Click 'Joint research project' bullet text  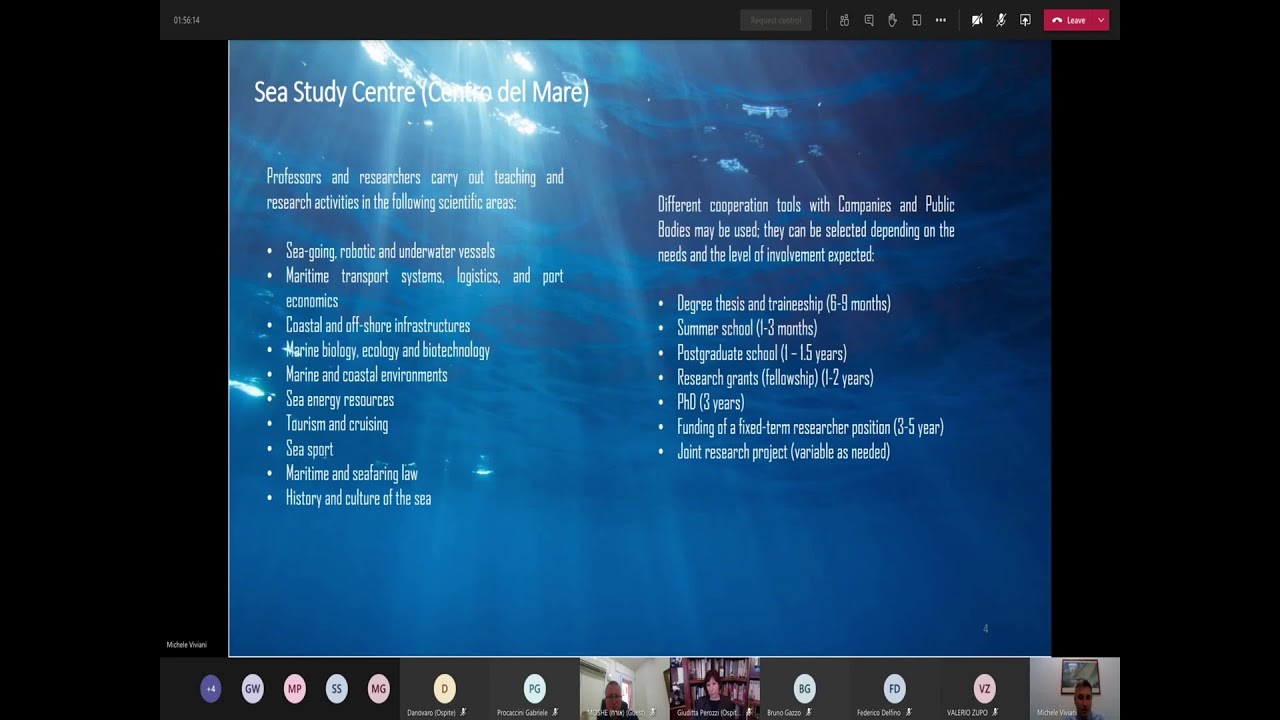(783, 452)
